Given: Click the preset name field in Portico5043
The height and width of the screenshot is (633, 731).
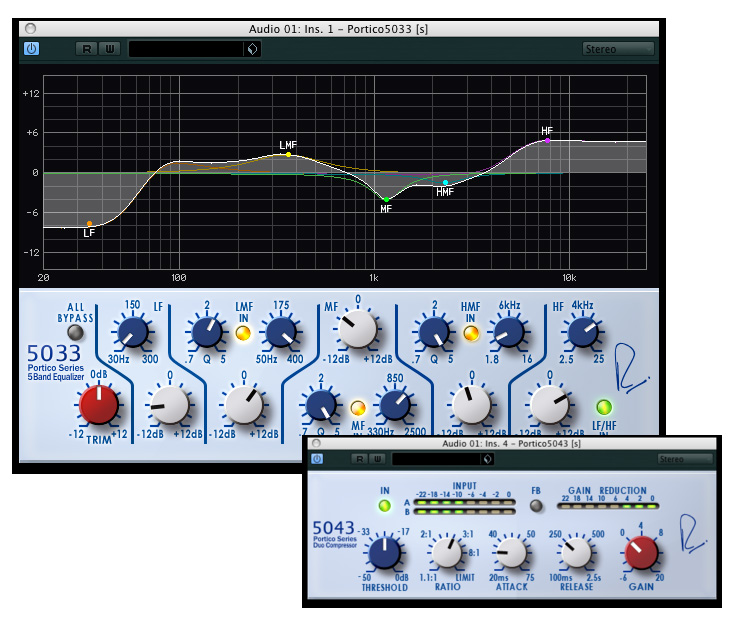Looking at the screenshot, I should coord(436,459).
